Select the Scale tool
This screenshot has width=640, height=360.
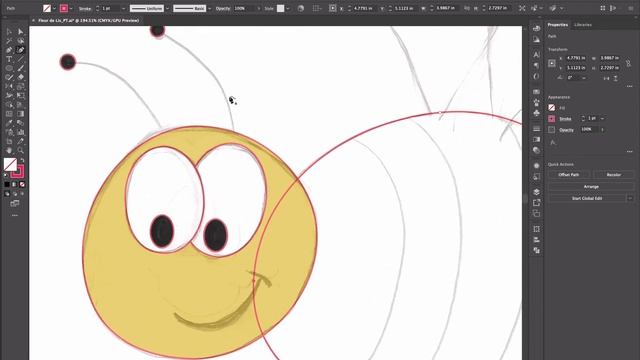tap(20, 86)
